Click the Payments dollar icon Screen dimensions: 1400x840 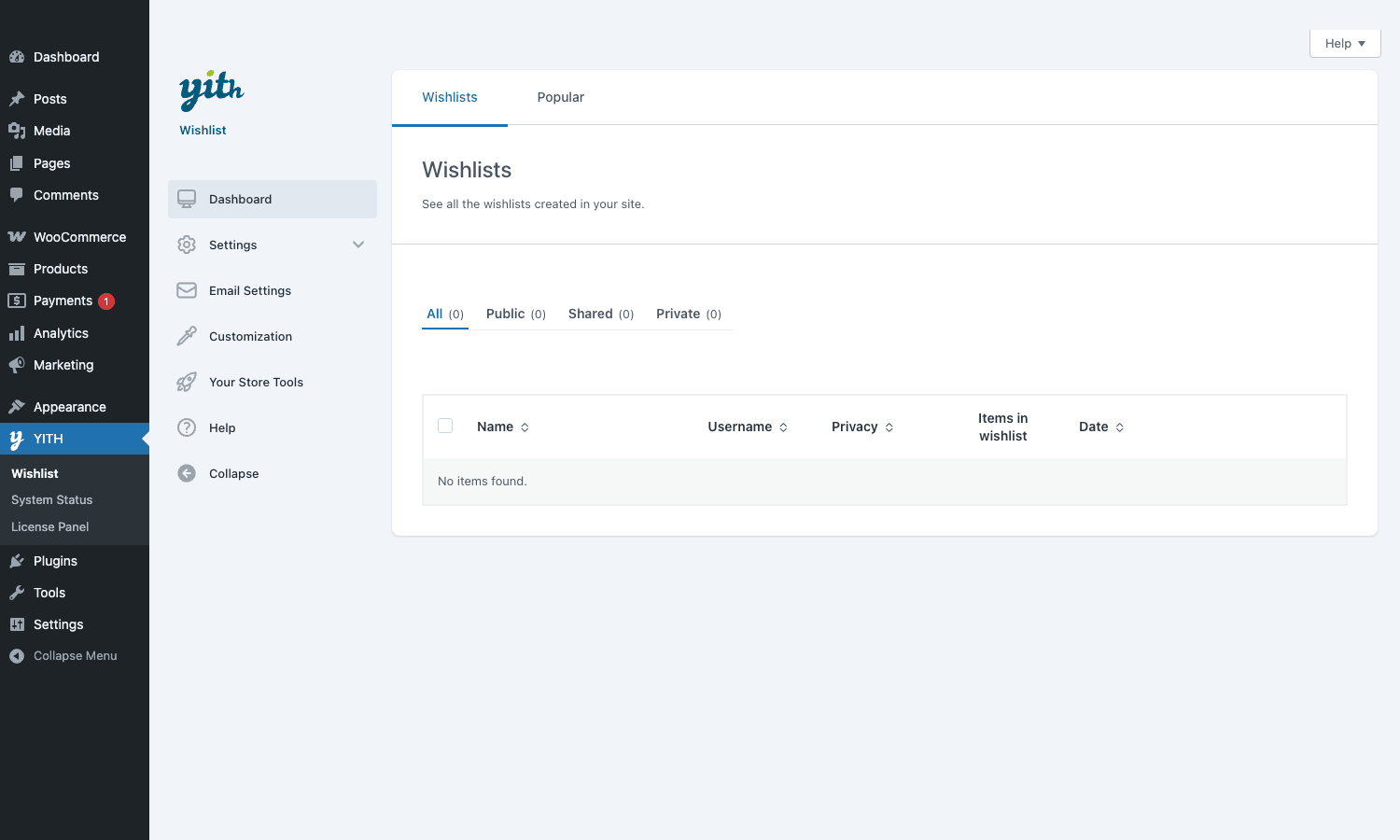[17, 301]
